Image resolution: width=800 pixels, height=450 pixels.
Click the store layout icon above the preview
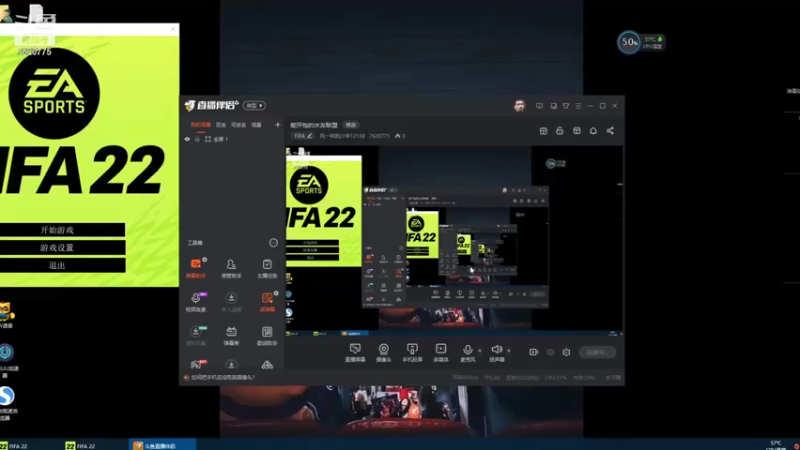click(543, 131)
